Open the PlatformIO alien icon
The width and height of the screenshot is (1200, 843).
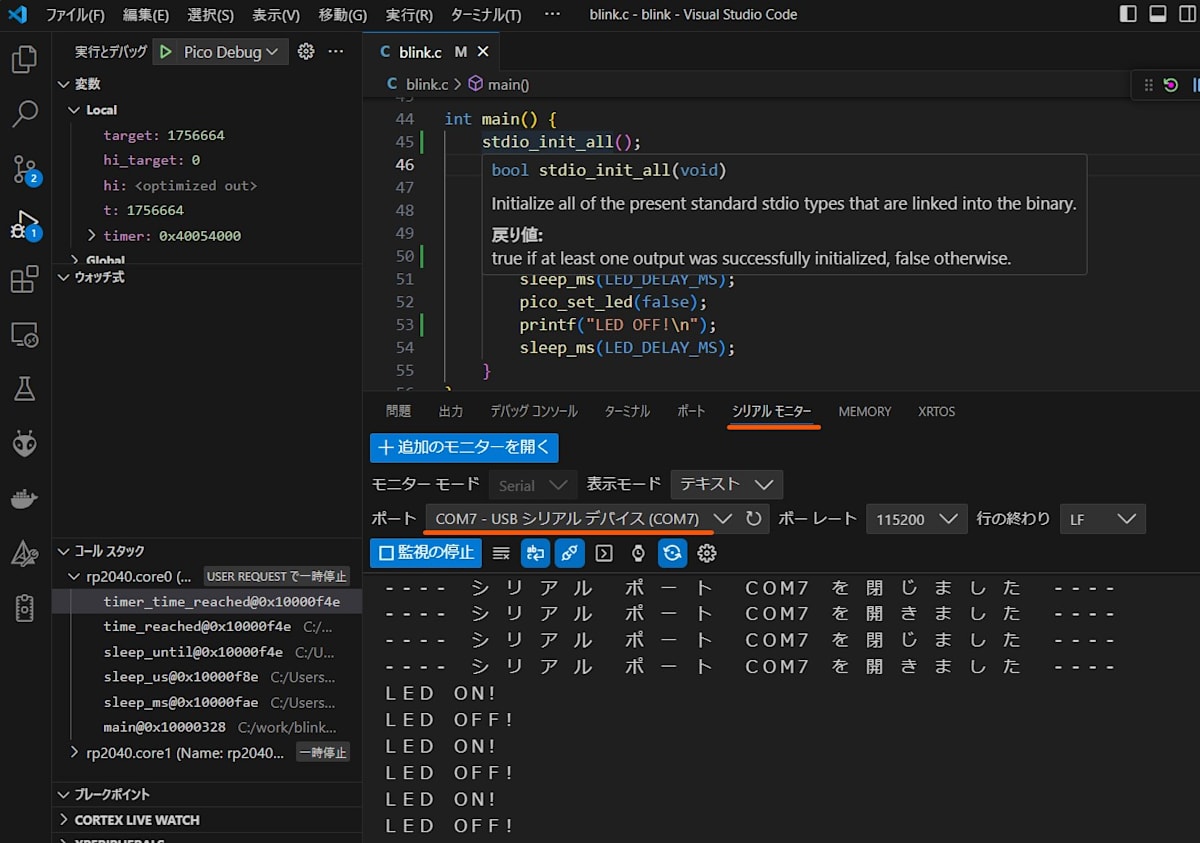(x=24, y=443)
